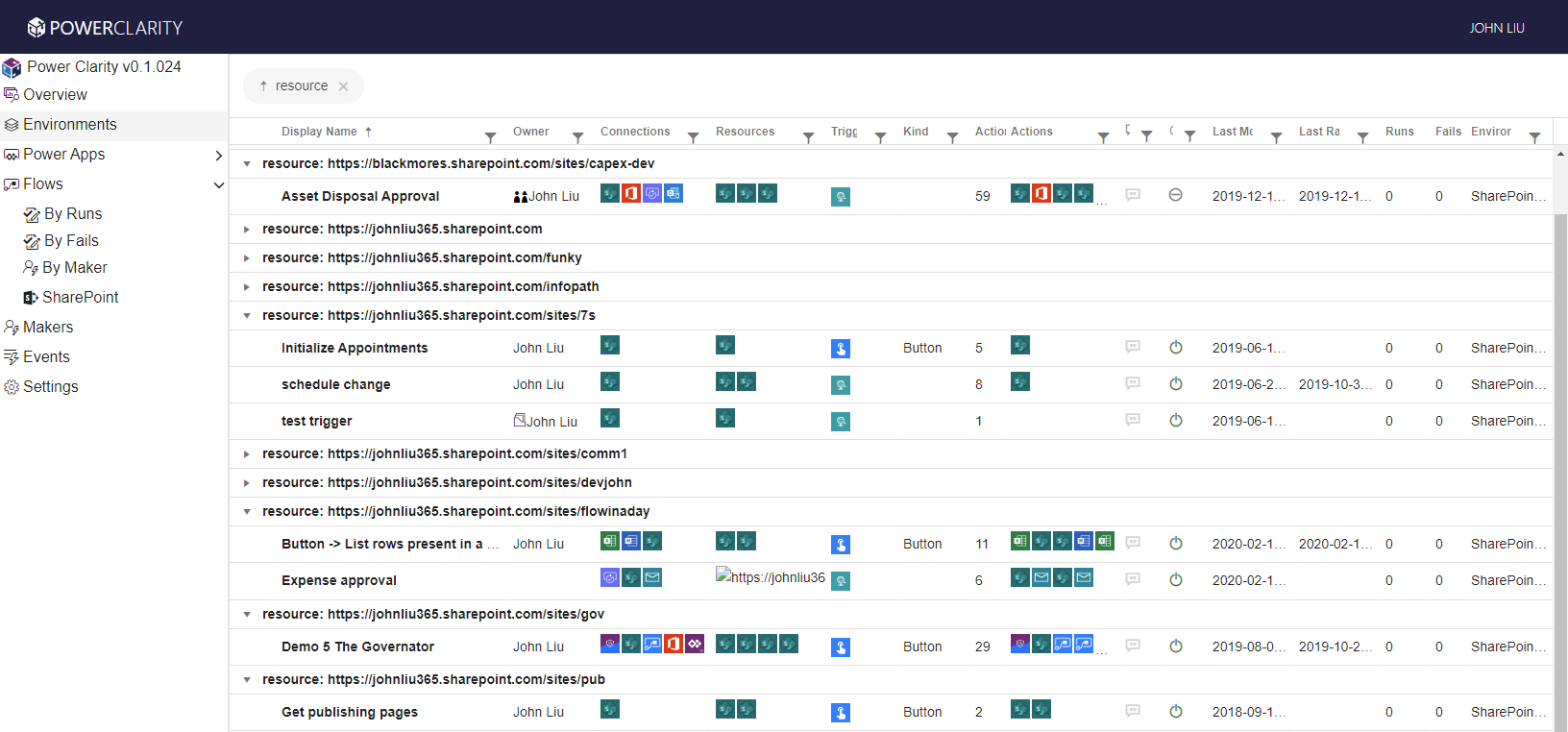Click the manual trigger icon for Initialize Appointments

[x=841, y=349]
